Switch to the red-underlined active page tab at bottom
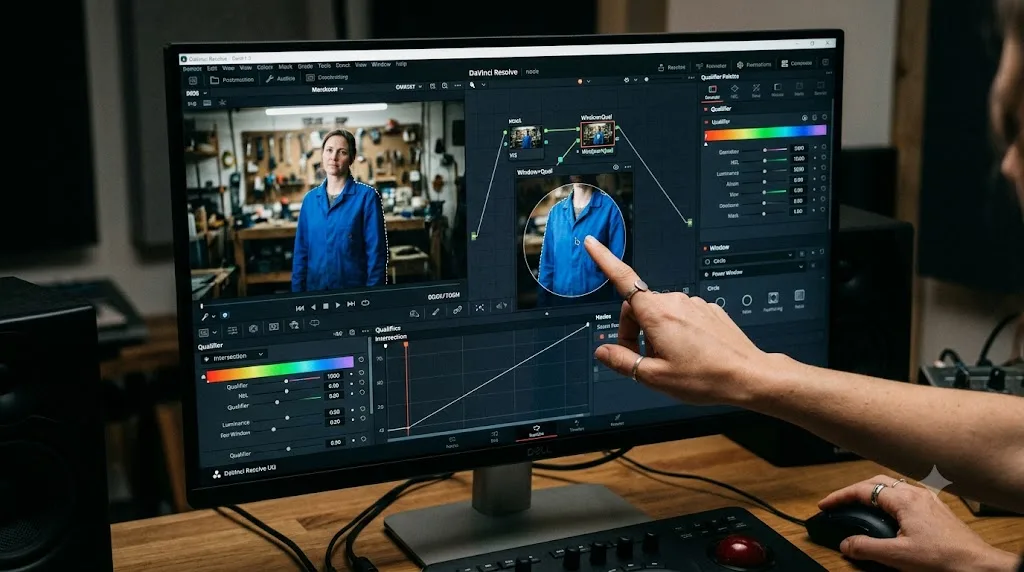Screen dimensions: 1024x572 [536, 431]
